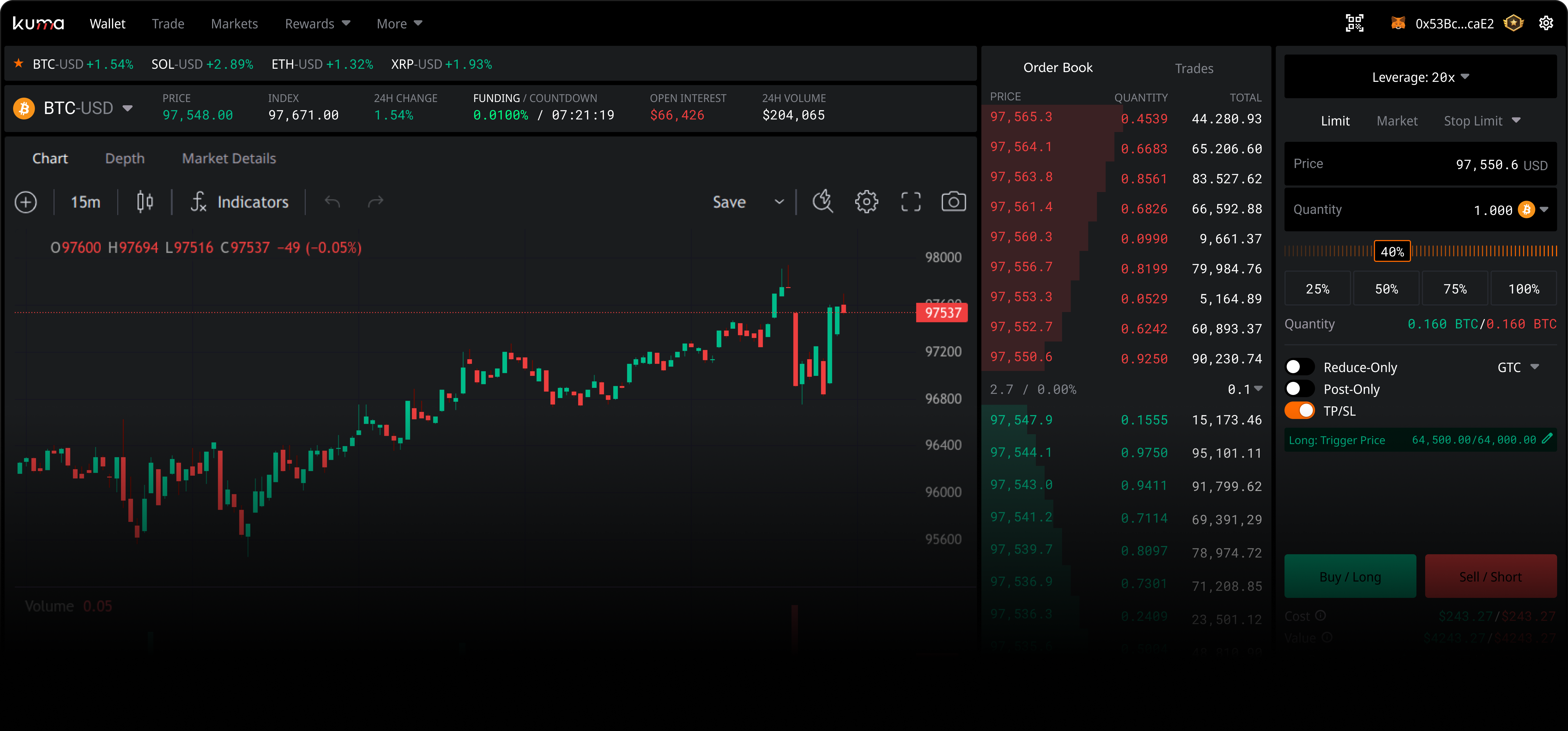Undo the last chart action
1568x731 pixels.
point(332,202)
